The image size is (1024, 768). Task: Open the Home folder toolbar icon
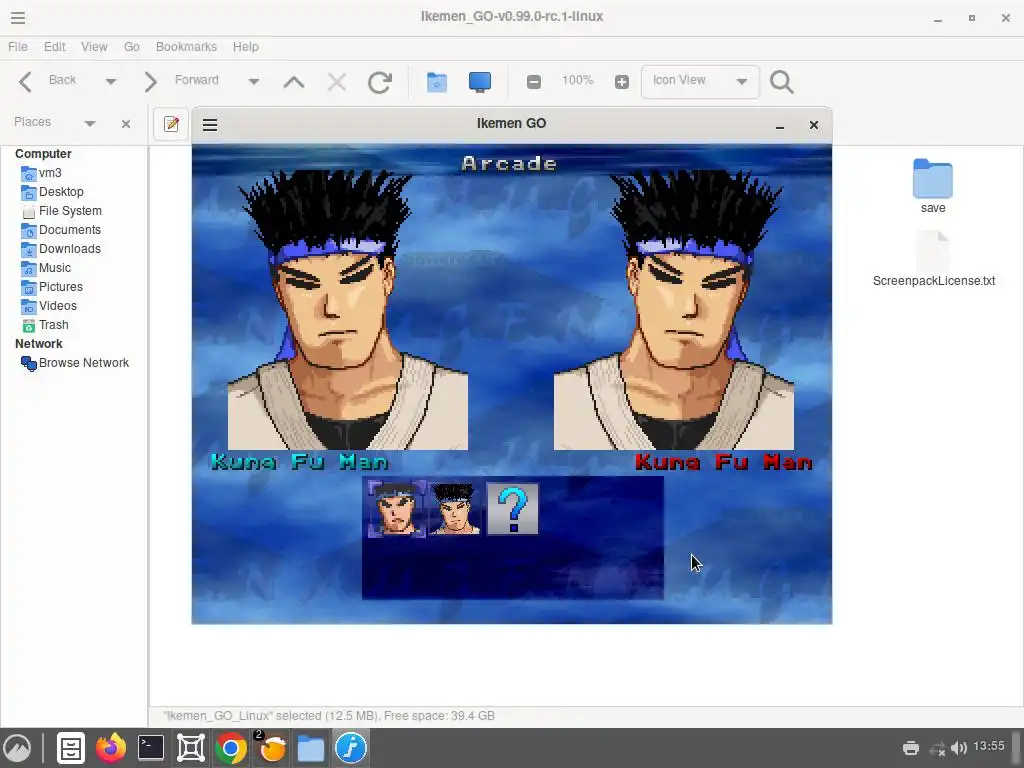click(x=436, y=82)
